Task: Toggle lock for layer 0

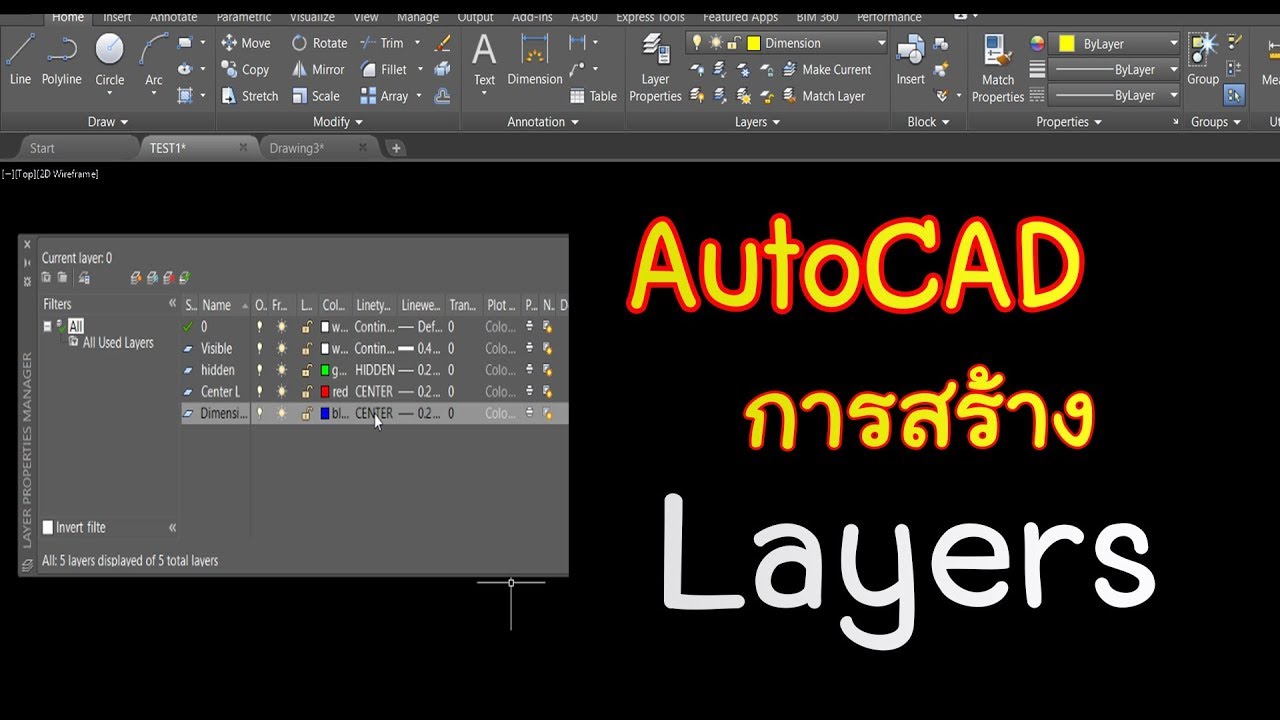Action: coord(307,326)
